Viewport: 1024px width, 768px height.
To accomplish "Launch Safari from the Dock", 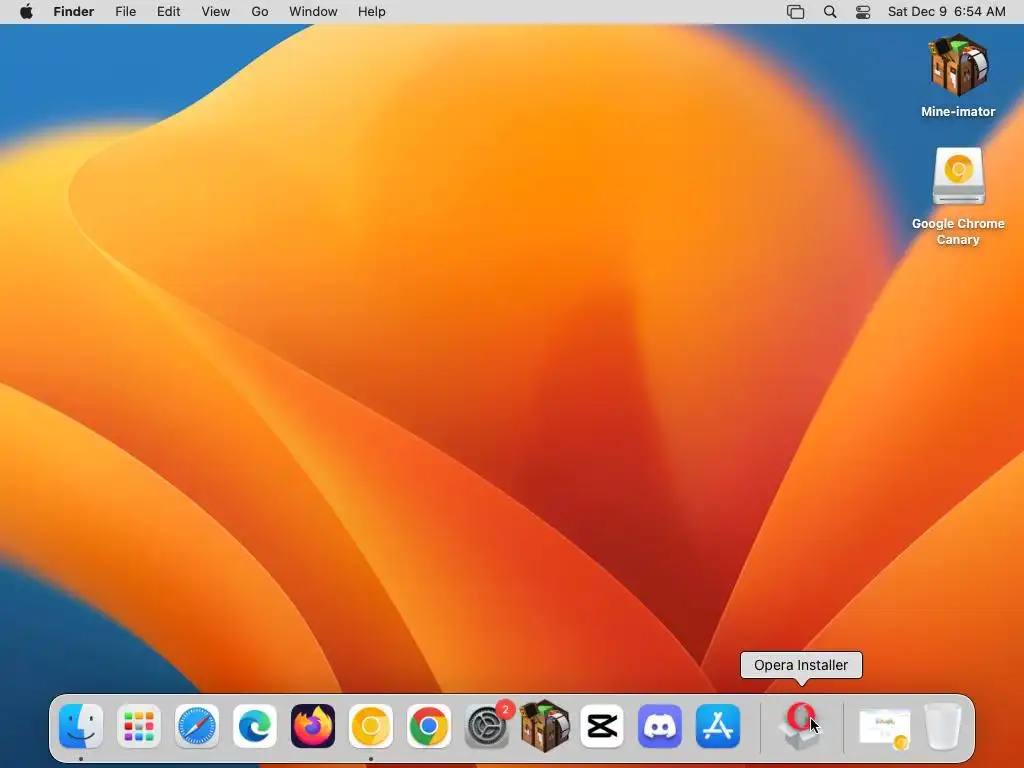I will click(197, 726).
